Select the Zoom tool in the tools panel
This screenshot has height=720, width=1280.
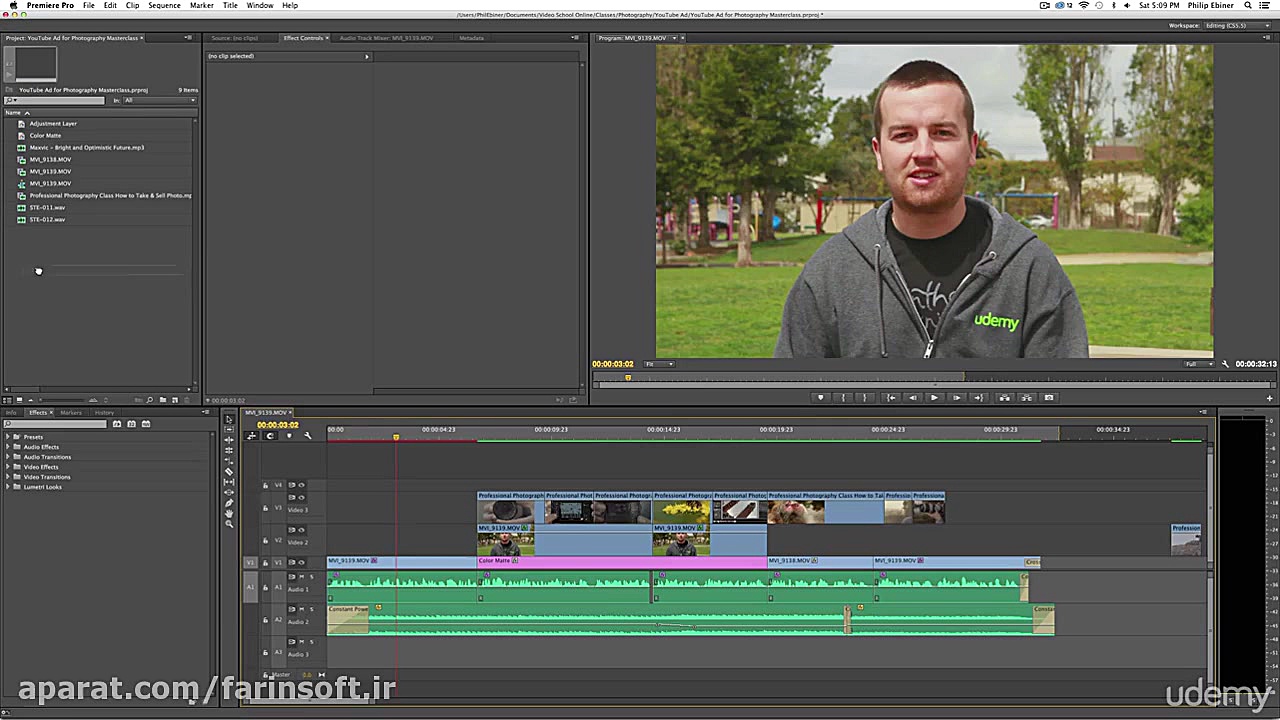tap(229, 524)
